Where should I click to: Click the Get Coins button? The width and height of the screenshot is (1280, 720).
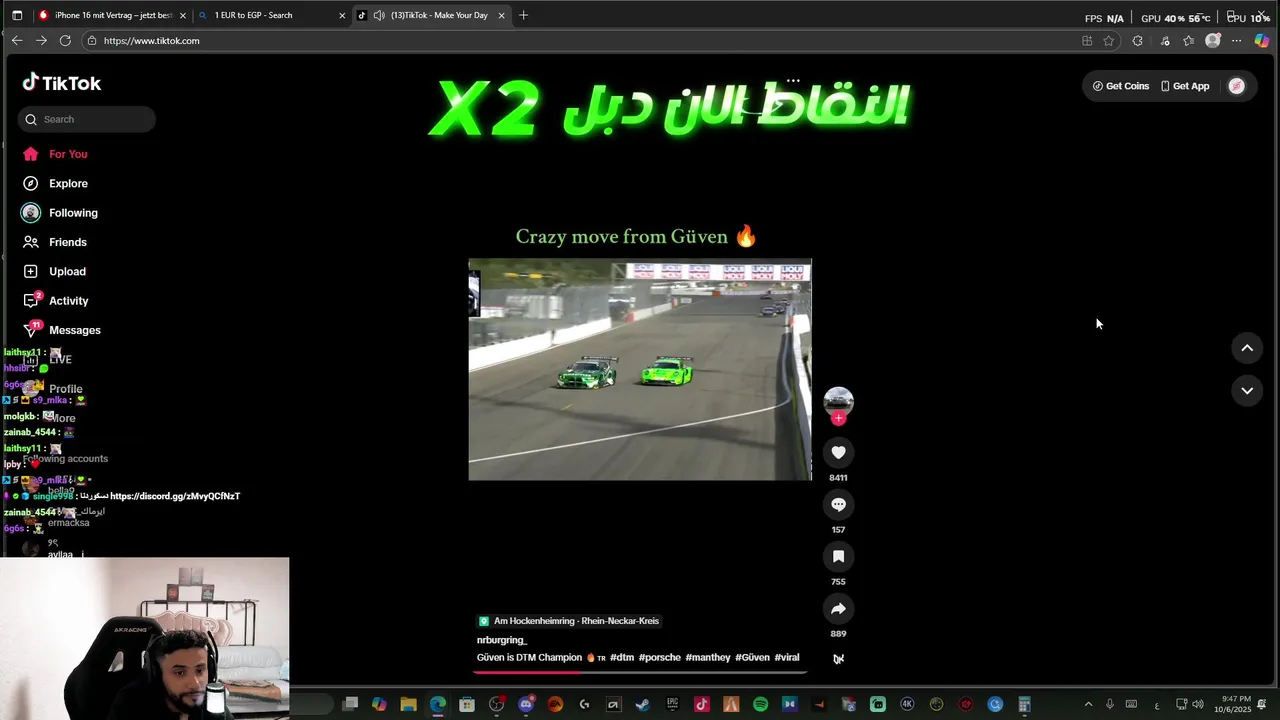[1121, 86]
